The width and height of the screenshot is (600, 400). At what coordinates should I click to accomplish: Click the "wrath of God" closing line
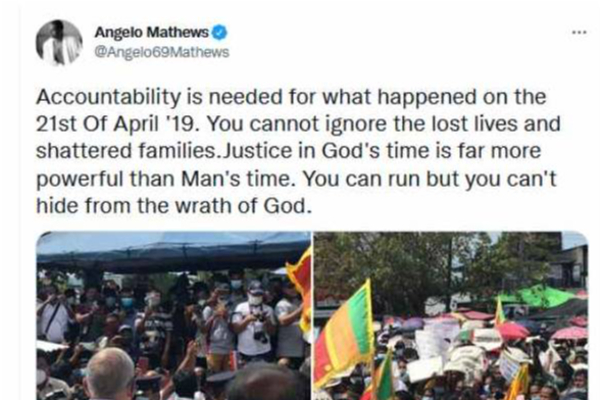[172, 206]
